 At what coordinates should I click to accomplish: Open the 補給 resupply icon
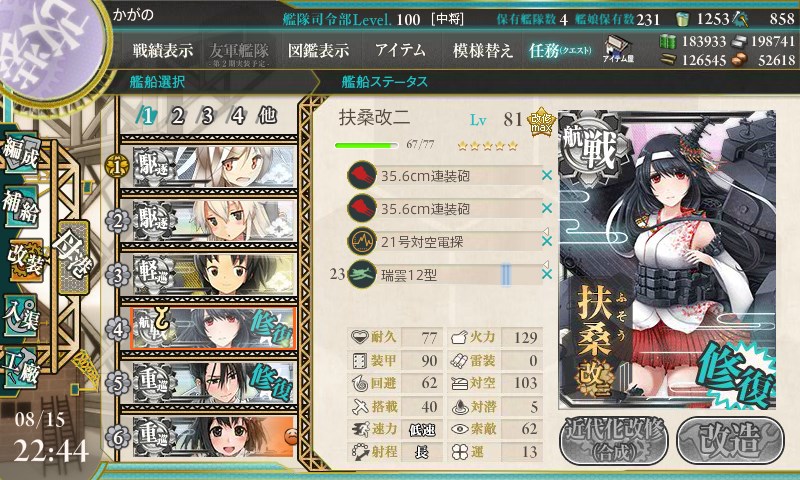point(20,206)
